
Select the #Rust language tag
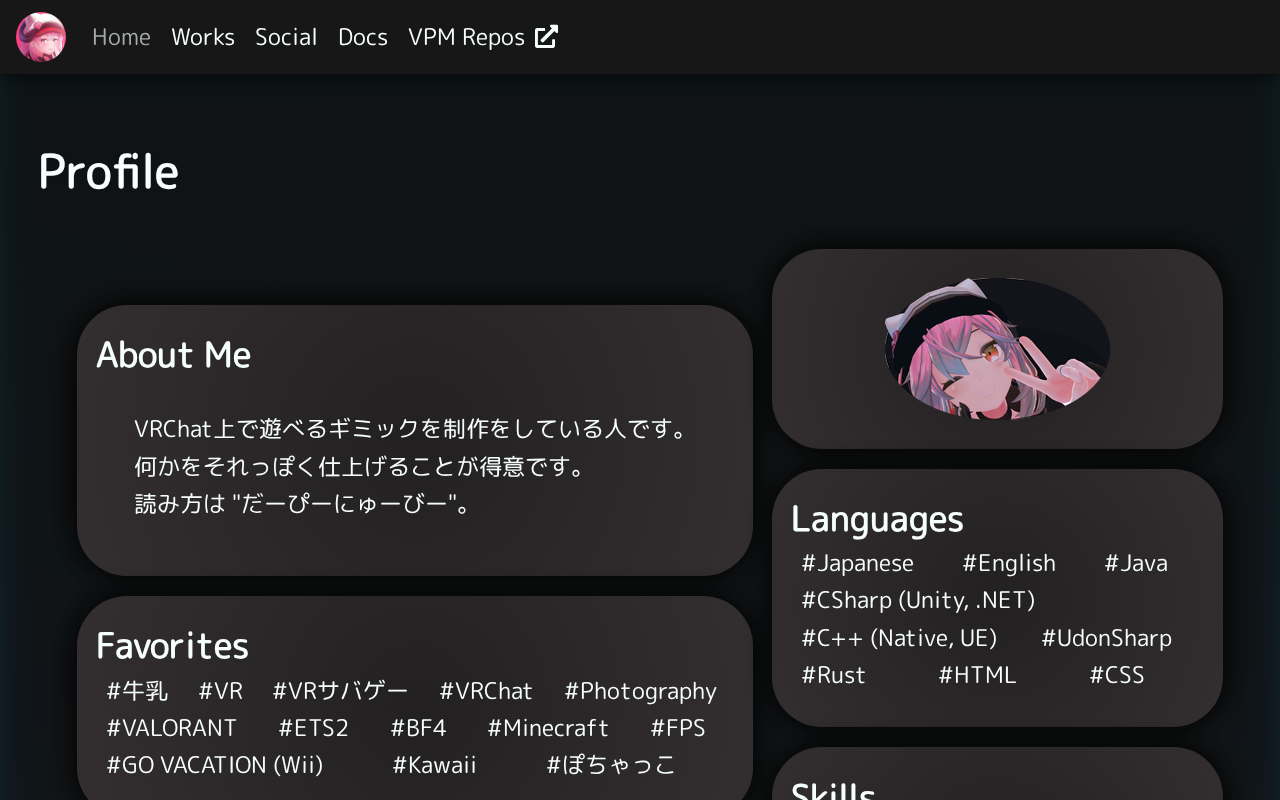click(x=834, y=675)
